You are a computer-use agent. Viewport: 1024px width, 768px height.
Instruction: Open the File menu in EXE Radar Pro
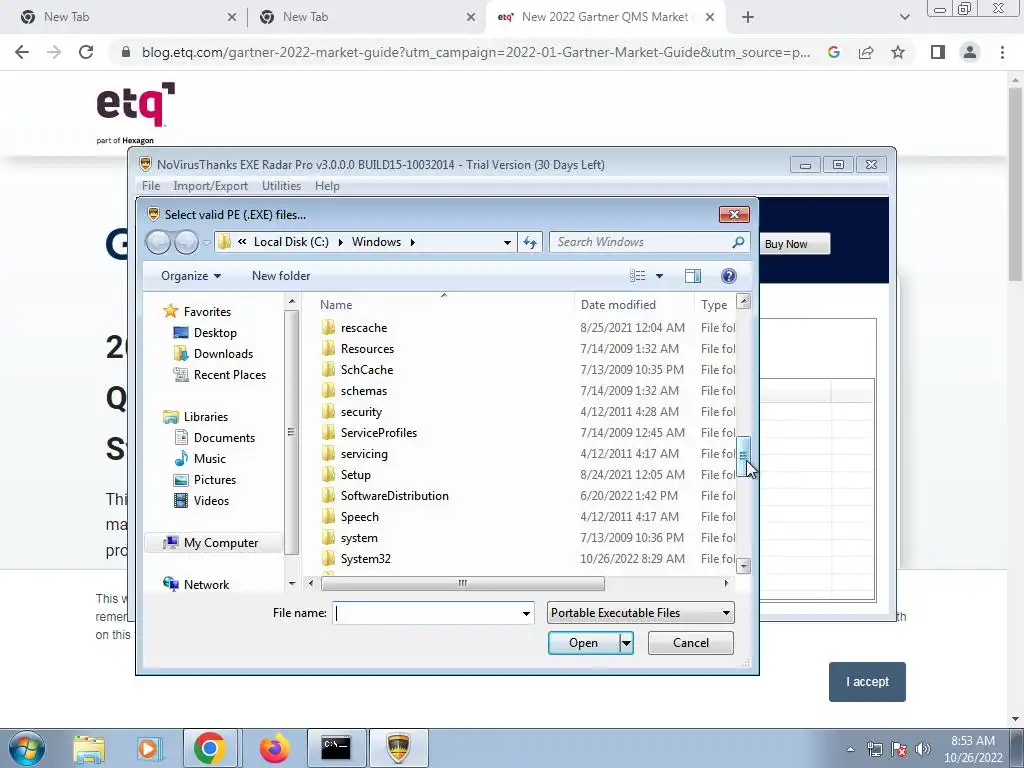coord(151,186)
